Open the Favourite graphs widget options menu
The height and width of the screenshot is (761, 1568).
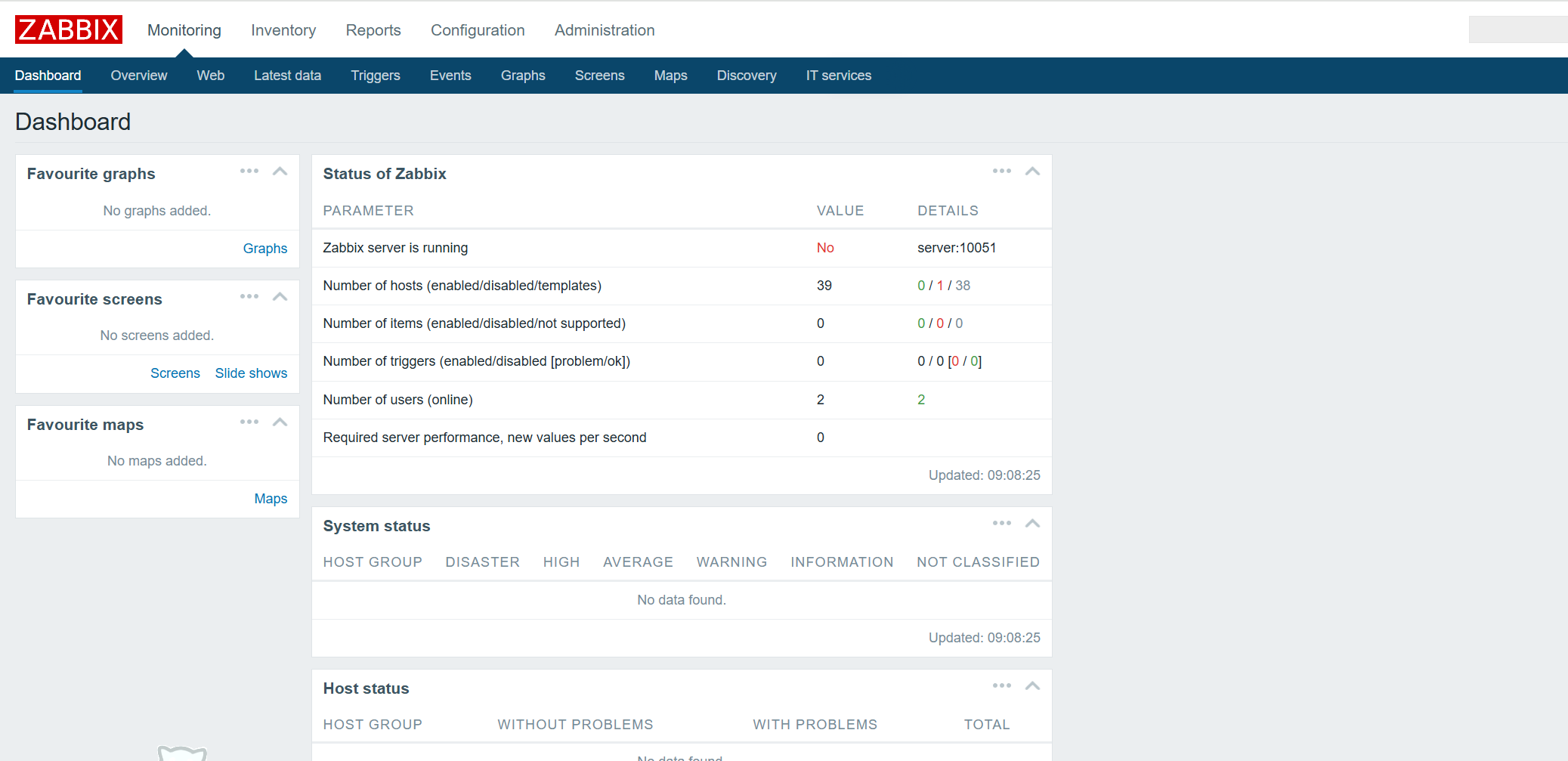pos(249,172)
